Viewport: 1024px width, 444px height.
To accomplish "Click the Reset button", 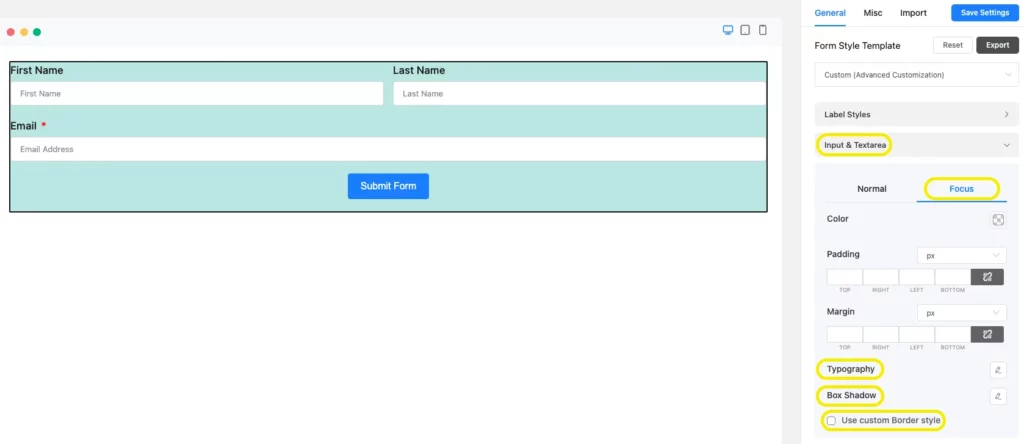I will pyautogui.click(x=953, y=46).
